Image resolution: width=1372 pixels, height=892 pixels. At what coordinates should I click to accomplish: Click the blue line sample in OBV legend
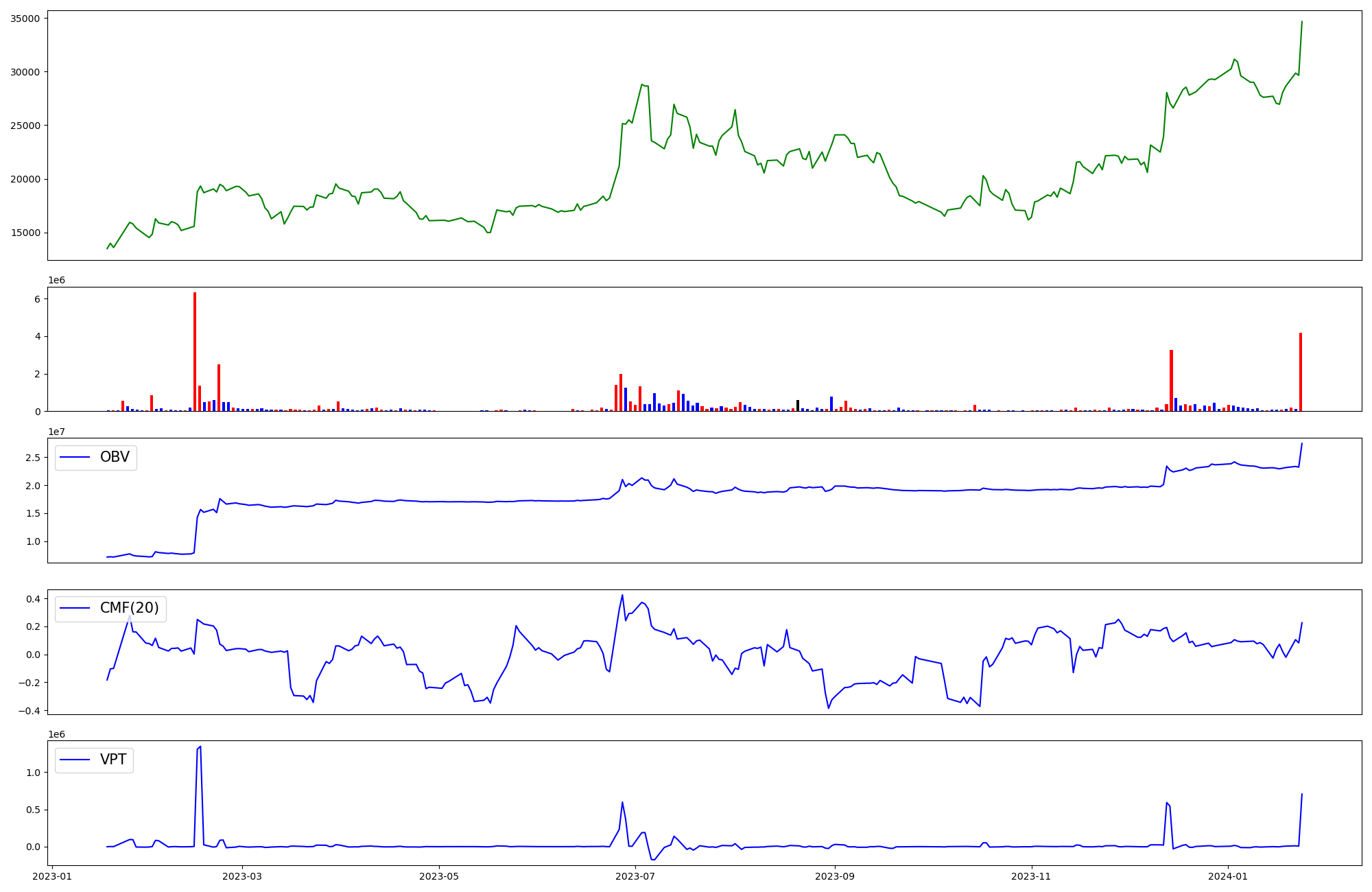[x=75, y=458]
